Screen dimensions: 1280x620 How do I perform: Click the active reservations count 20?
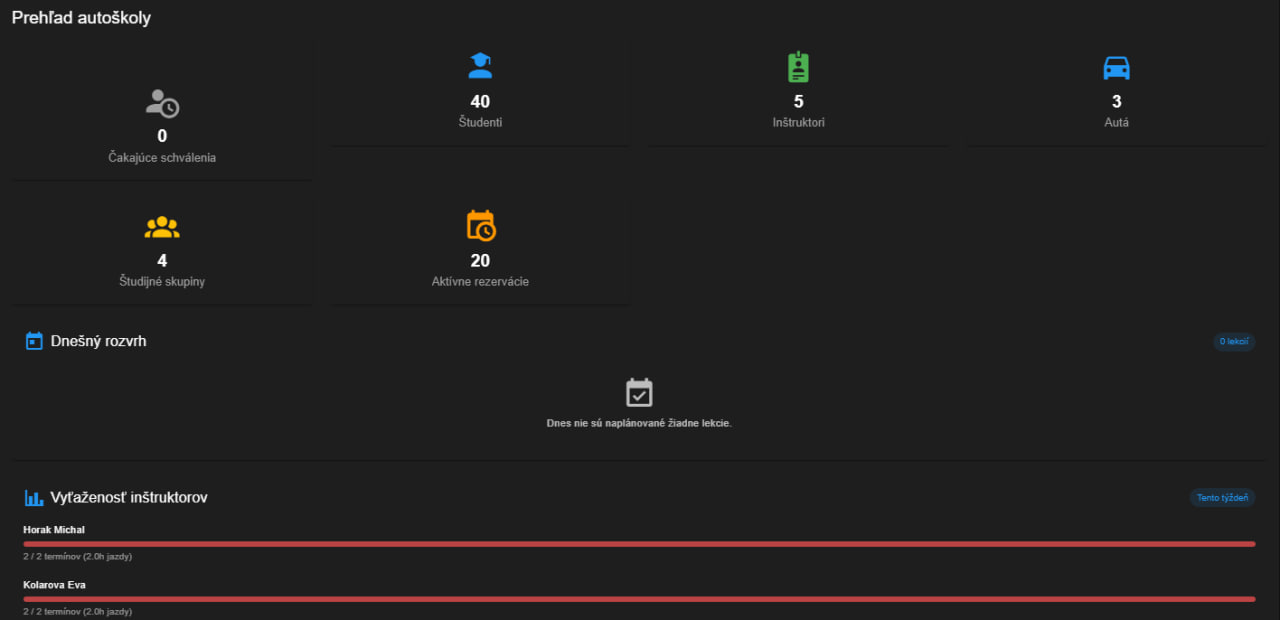tap(480, 260)
